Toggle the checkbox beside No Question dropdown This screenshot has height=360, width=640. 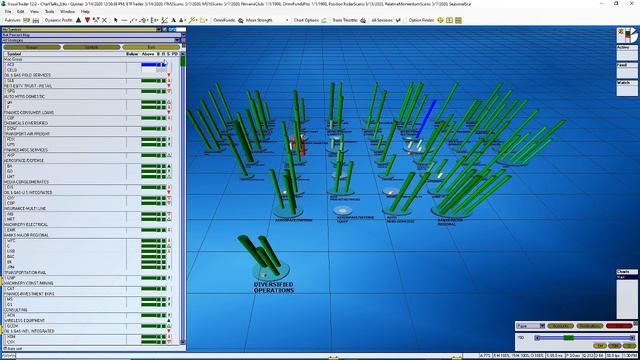(x=164, y=29)
